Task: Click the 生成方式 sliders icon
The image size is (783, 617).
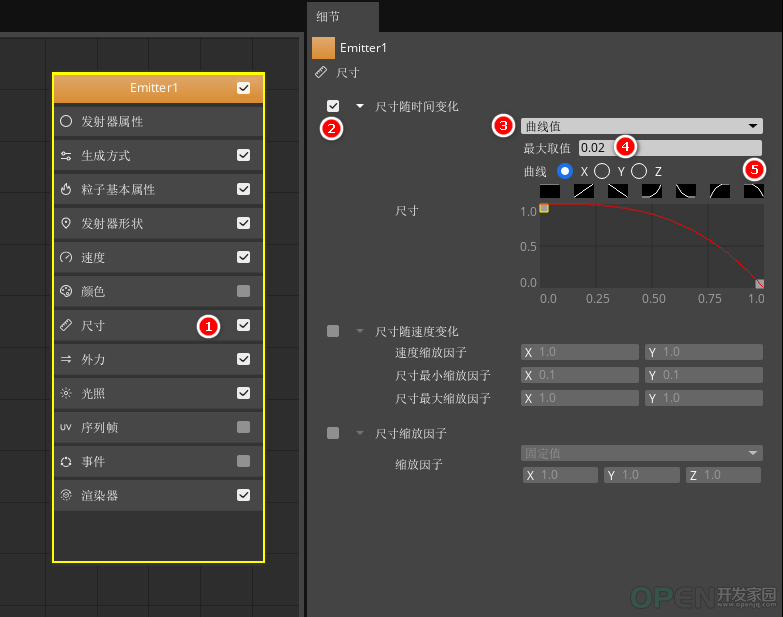Action: tap(66, 156)
